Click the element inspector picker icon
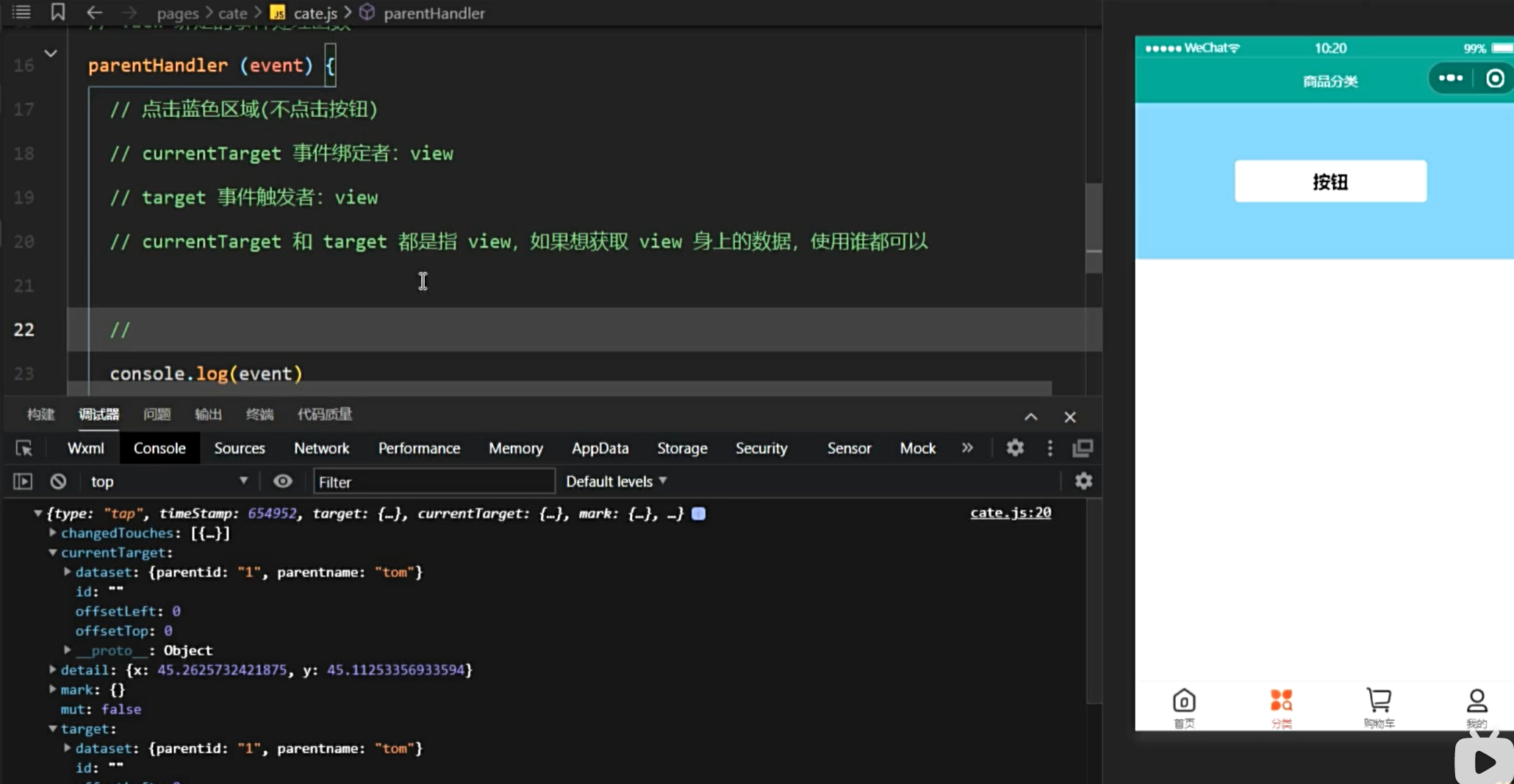Screen dimensions: 1514x784 (x=24, y=448)
